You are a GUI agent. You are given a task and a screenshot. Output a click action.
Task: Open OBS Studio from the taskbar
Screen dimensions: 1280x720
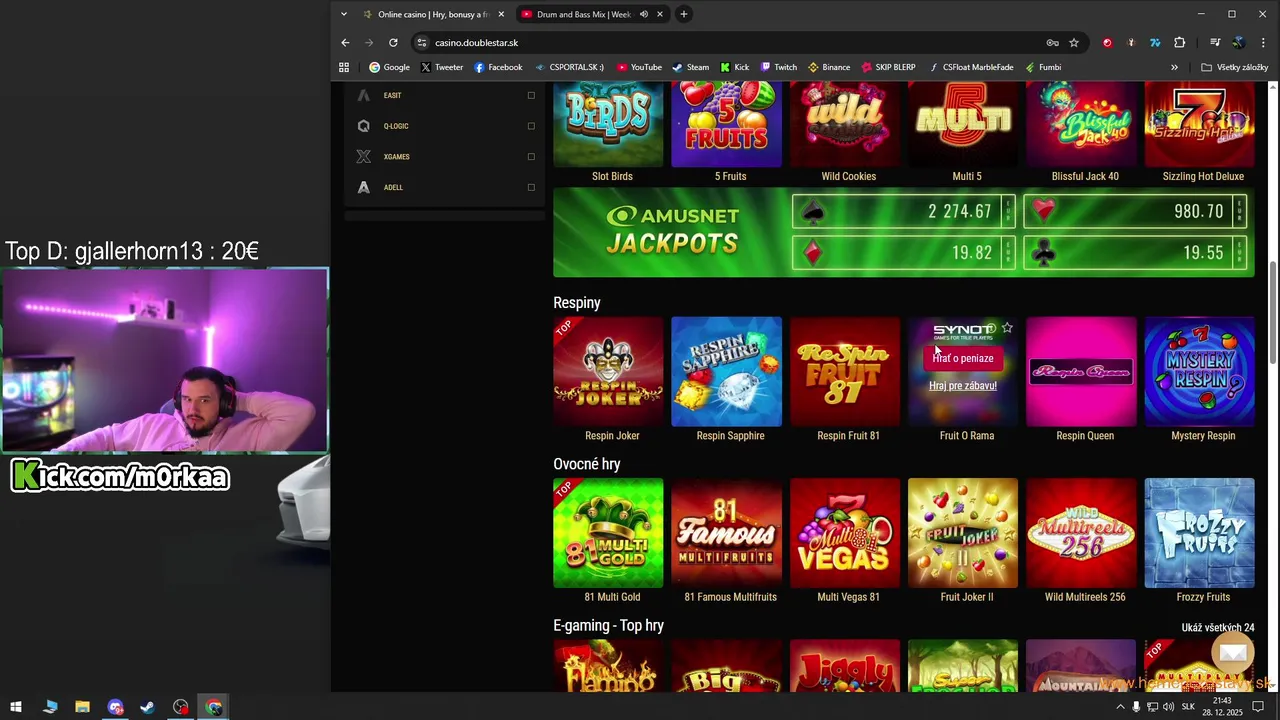[180, 707]
